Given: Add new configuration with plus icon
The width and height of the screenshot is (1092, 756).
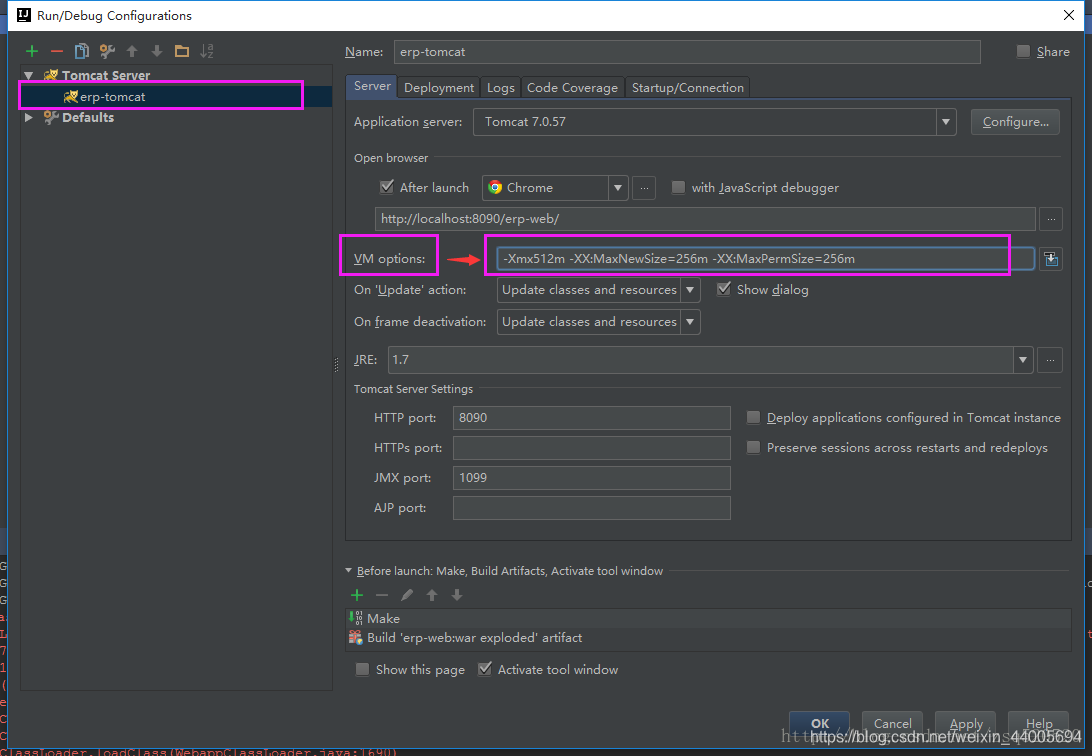Looking at the screenshot, I should tap(31, 51).
